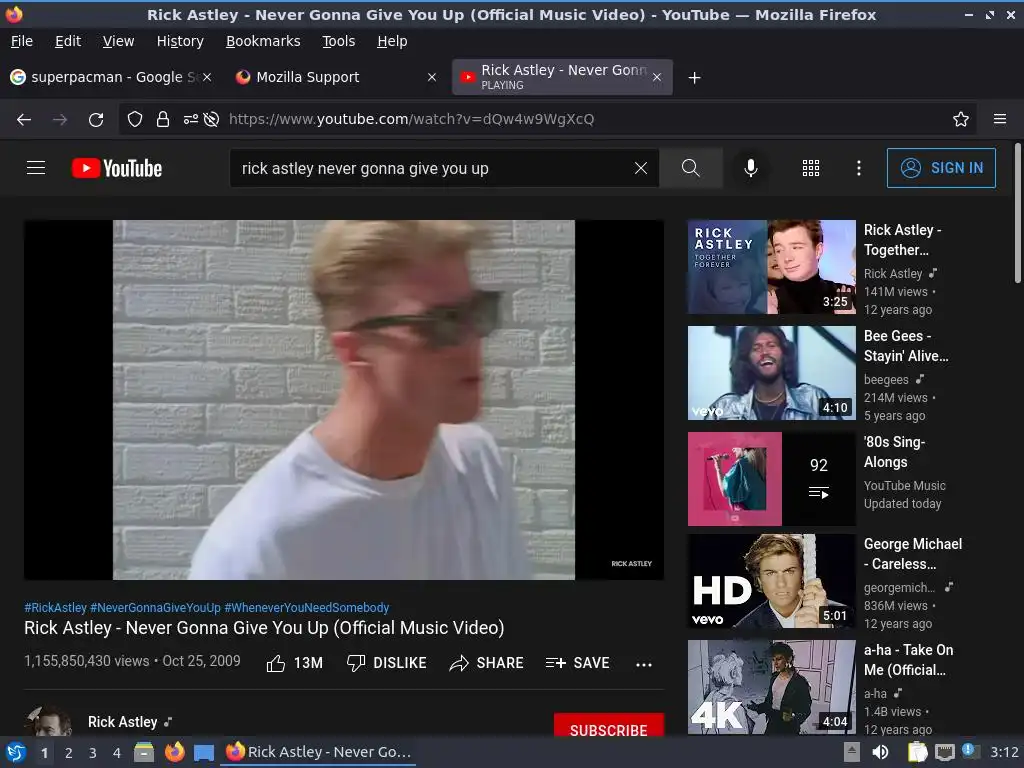Open the Firefox application menu

click(1000, 120)
